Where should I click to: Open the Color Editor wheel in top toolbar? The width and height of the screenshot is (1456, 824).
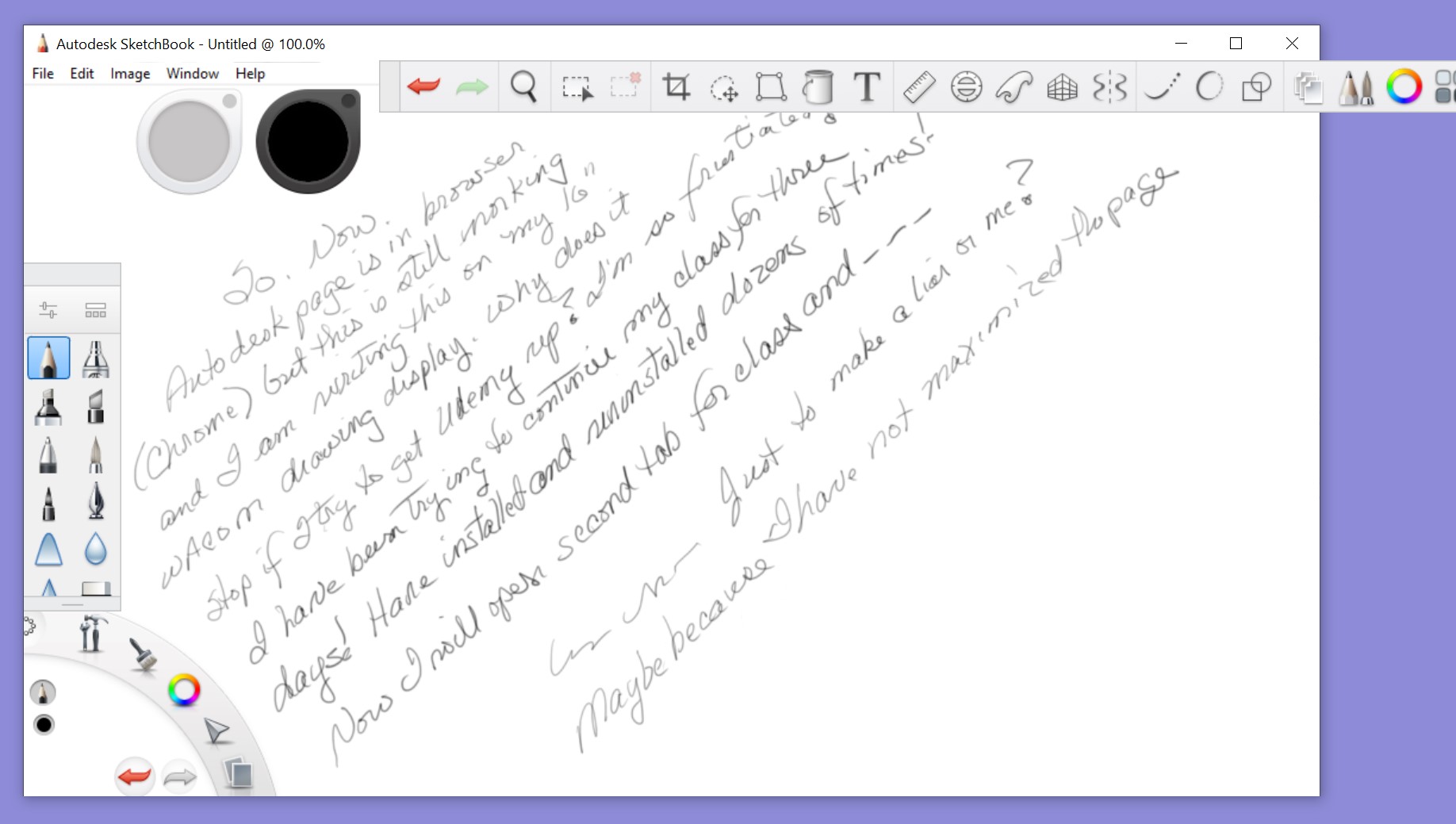[x=1404, y=86]
